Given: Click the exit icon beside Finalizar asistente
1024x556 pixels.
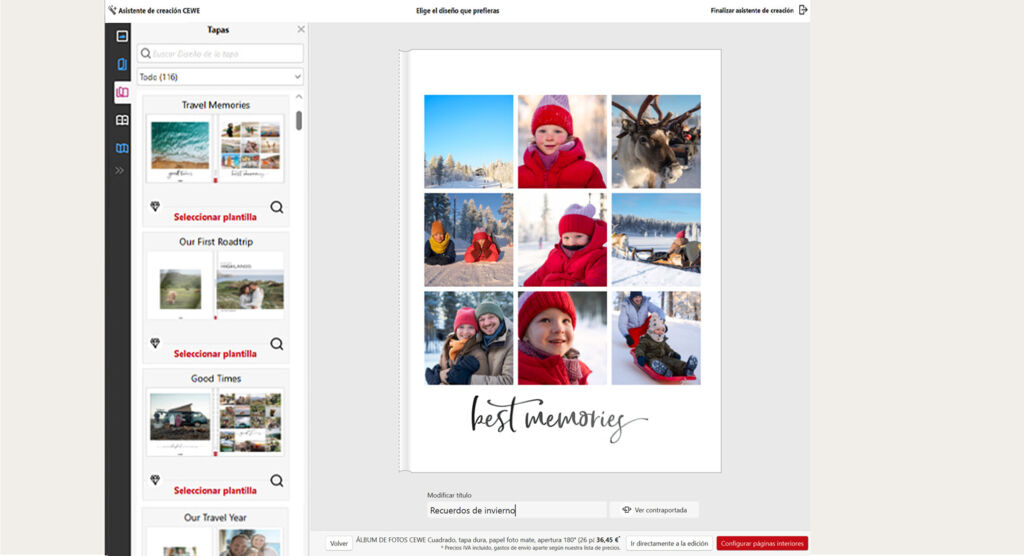Looking at the screenshot, I should click(x=803, y=10).
